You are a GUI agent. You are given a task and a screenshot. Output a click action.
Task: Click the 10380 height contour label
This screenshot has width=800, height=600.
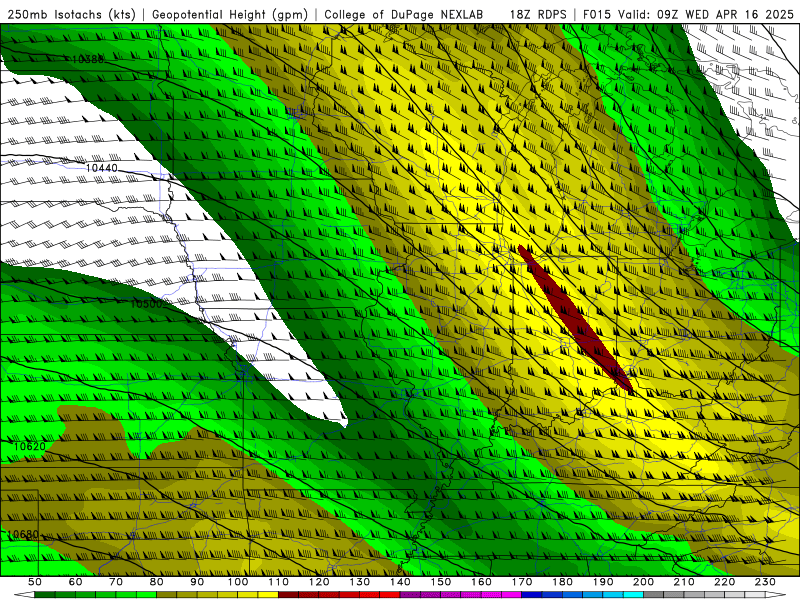[88, 60]
